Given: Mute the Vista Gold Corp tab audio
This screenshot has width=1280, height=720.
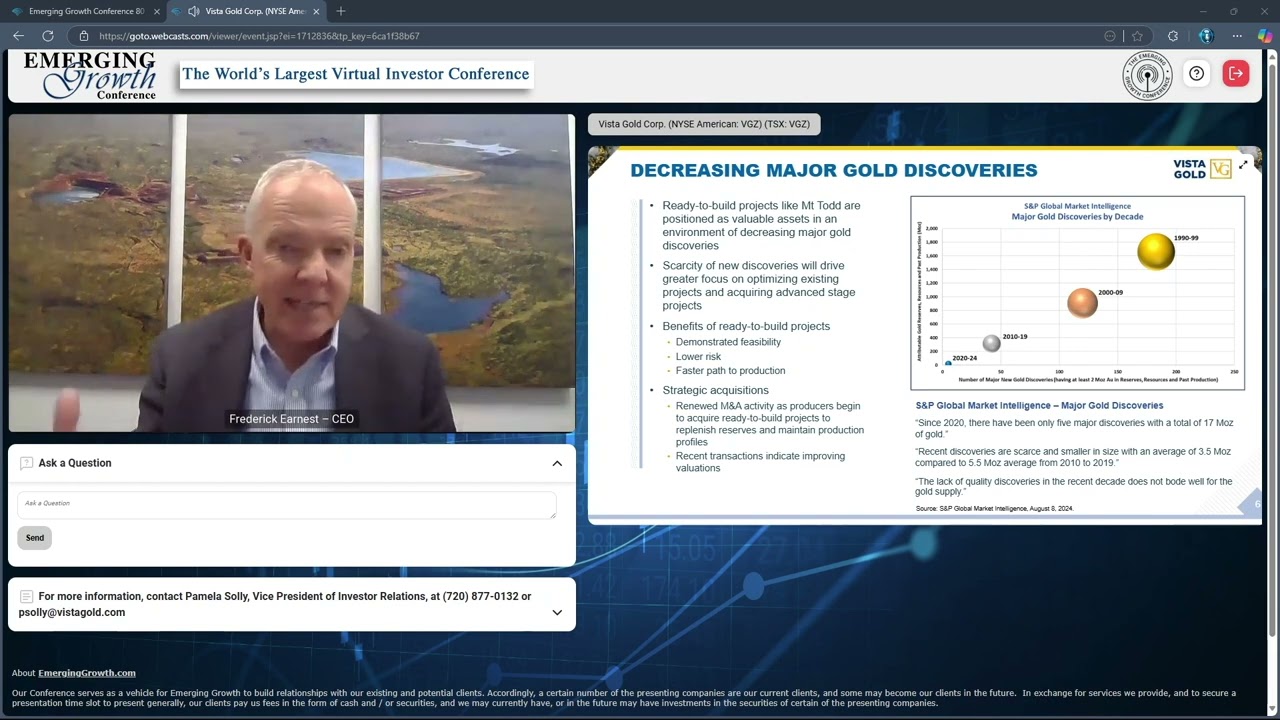Looking at the screenshot, I should coord(192,11).
